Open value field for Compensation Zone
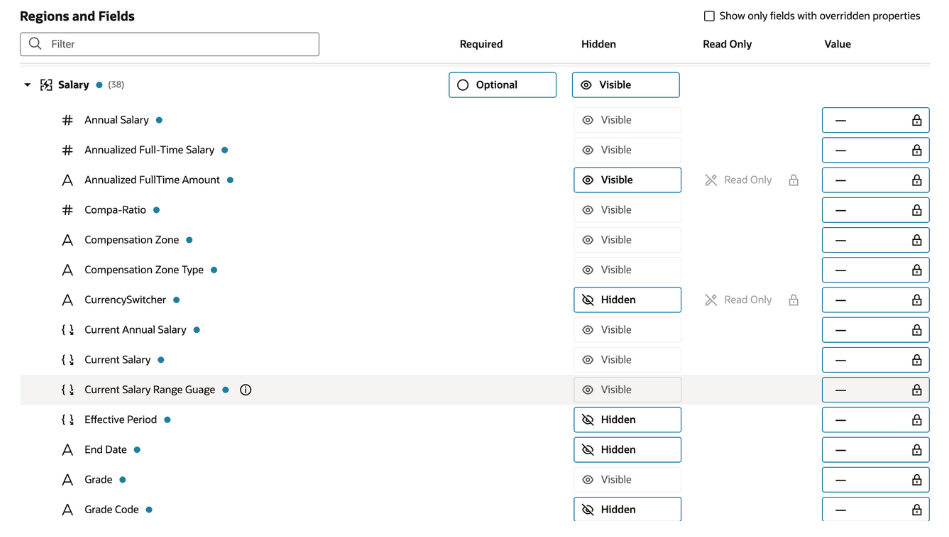Image resolution: width=949 pixels, height=537 pixels. (865, 240)
